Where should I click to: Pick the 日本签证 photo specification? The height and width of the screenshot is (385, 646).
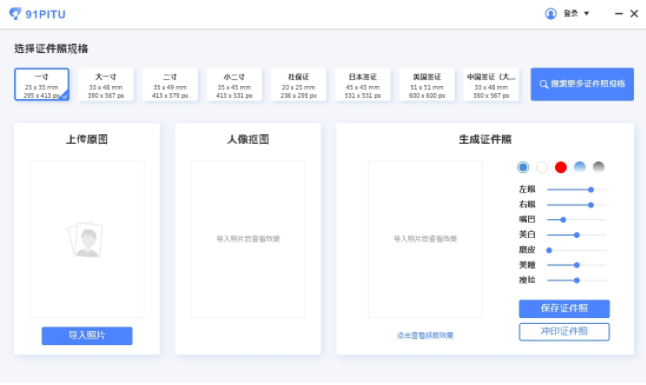[363, 85]
